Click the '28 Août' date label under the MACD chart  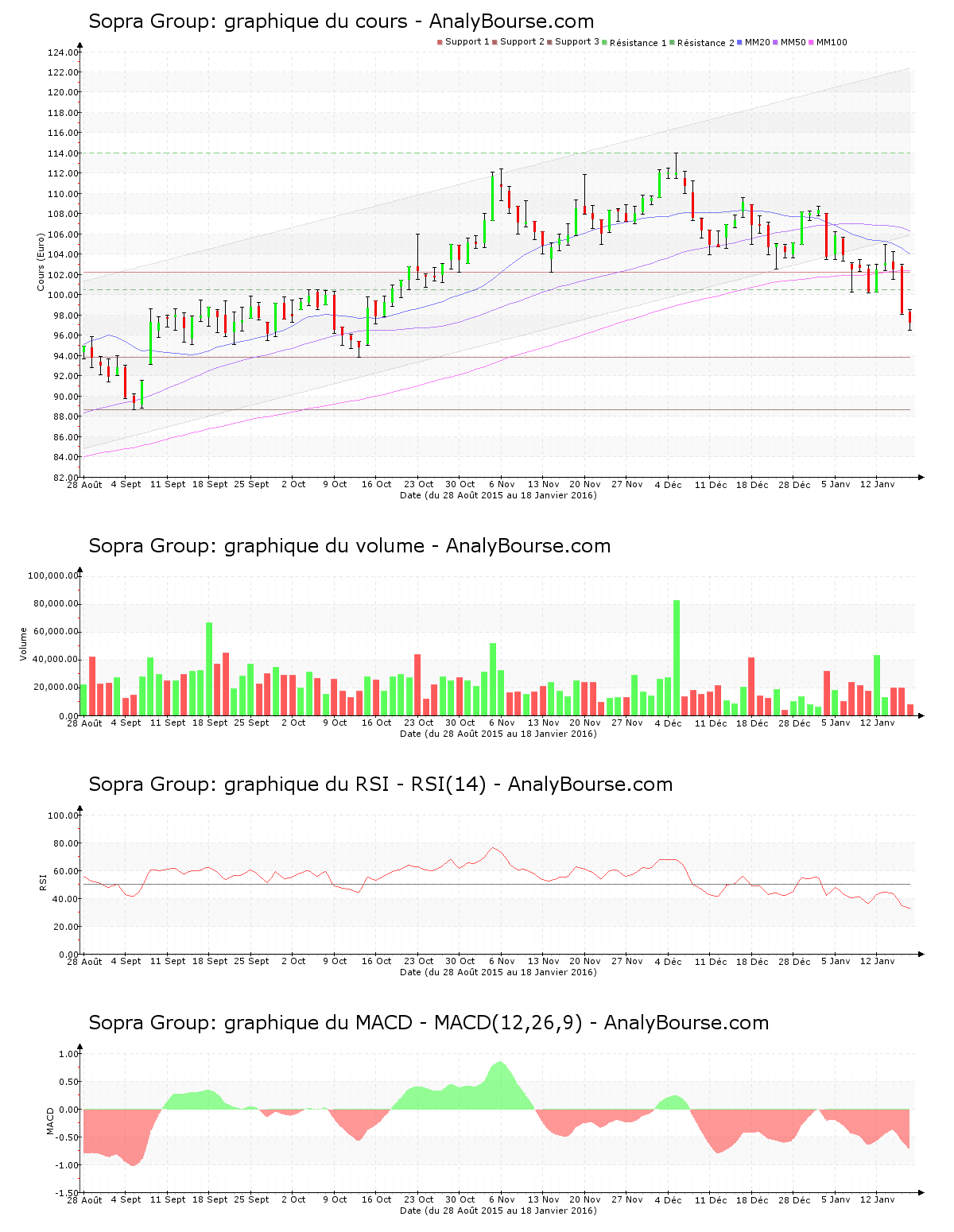click(x=84, y=1199)
